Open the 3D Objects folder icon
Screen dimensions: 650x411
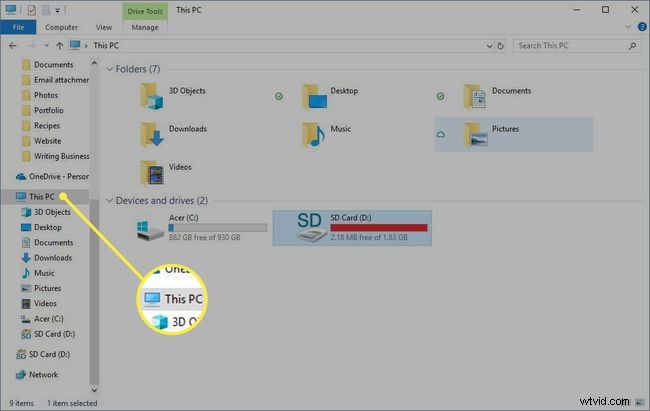pyautogui.click(x=152, y=96)
